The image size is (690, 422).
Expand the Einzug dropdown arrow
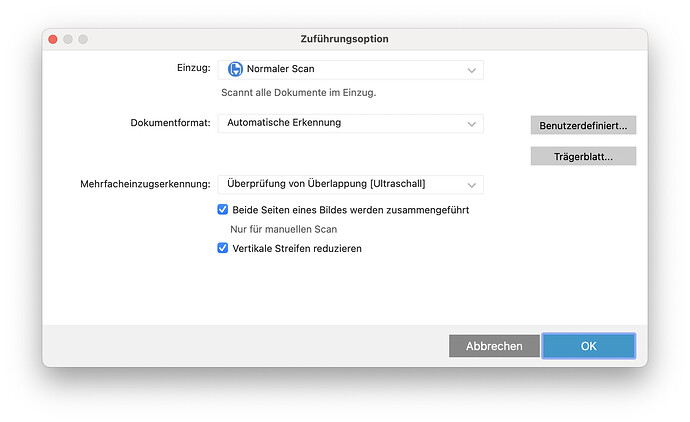[471, 70]
